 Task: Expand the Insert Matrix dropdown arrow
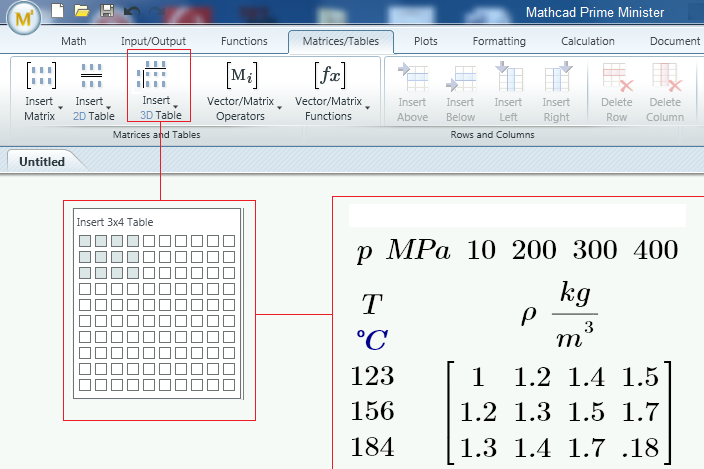[60, 108]
